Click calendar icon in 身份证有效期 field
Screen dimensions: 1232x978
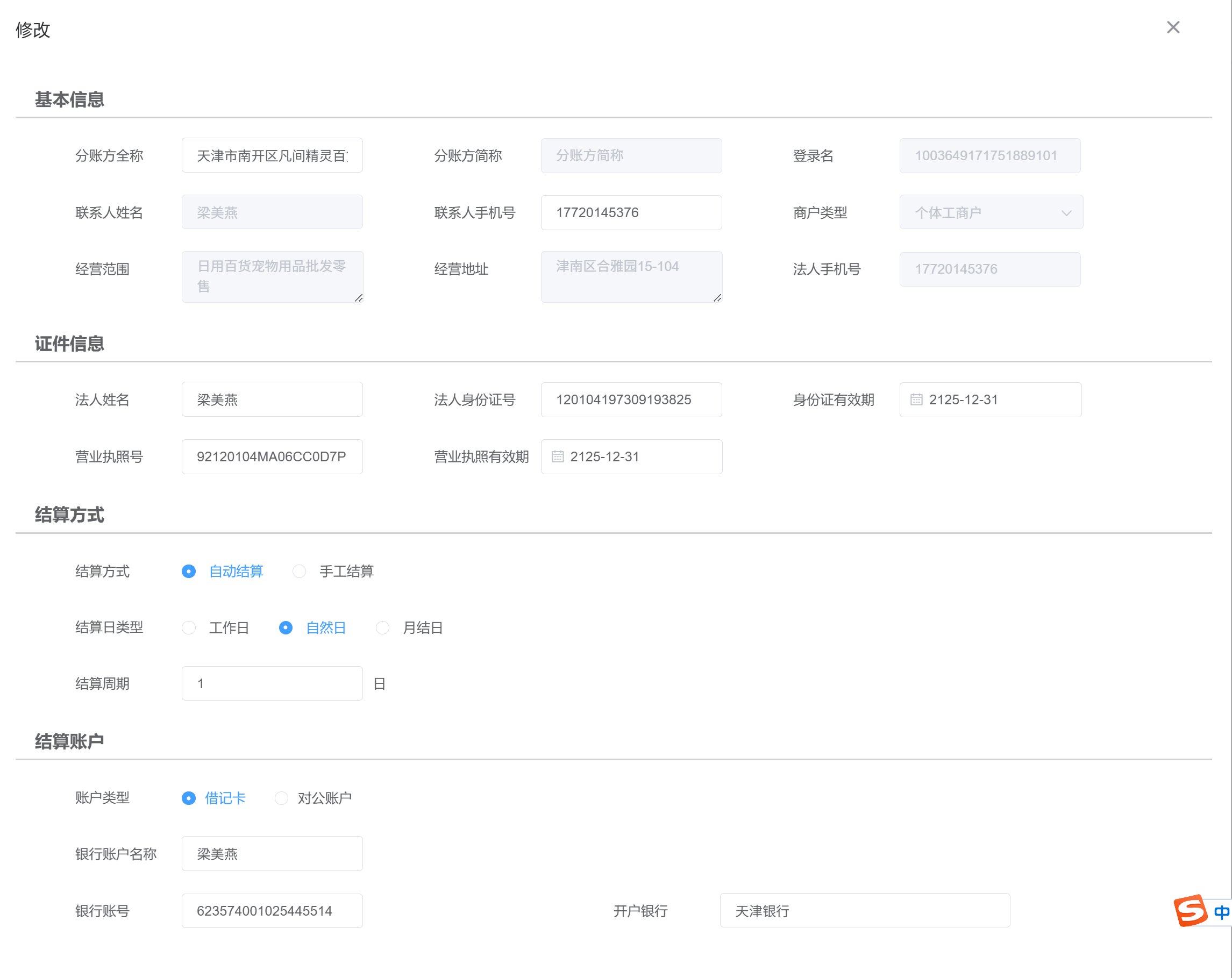click(x=916, y=400)
